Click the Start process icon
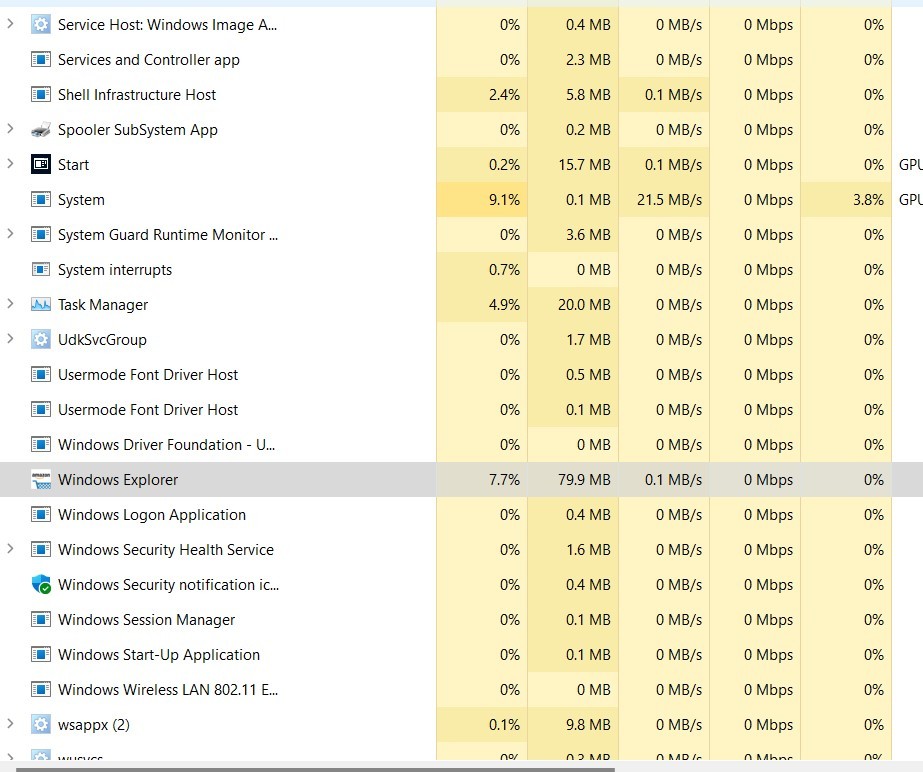 41,164
